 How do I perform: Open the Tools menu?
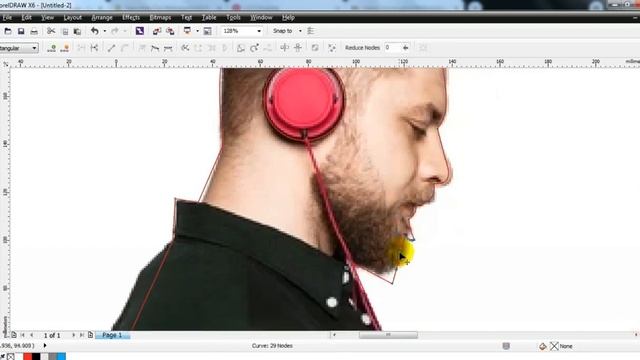(x=233, y=18)
